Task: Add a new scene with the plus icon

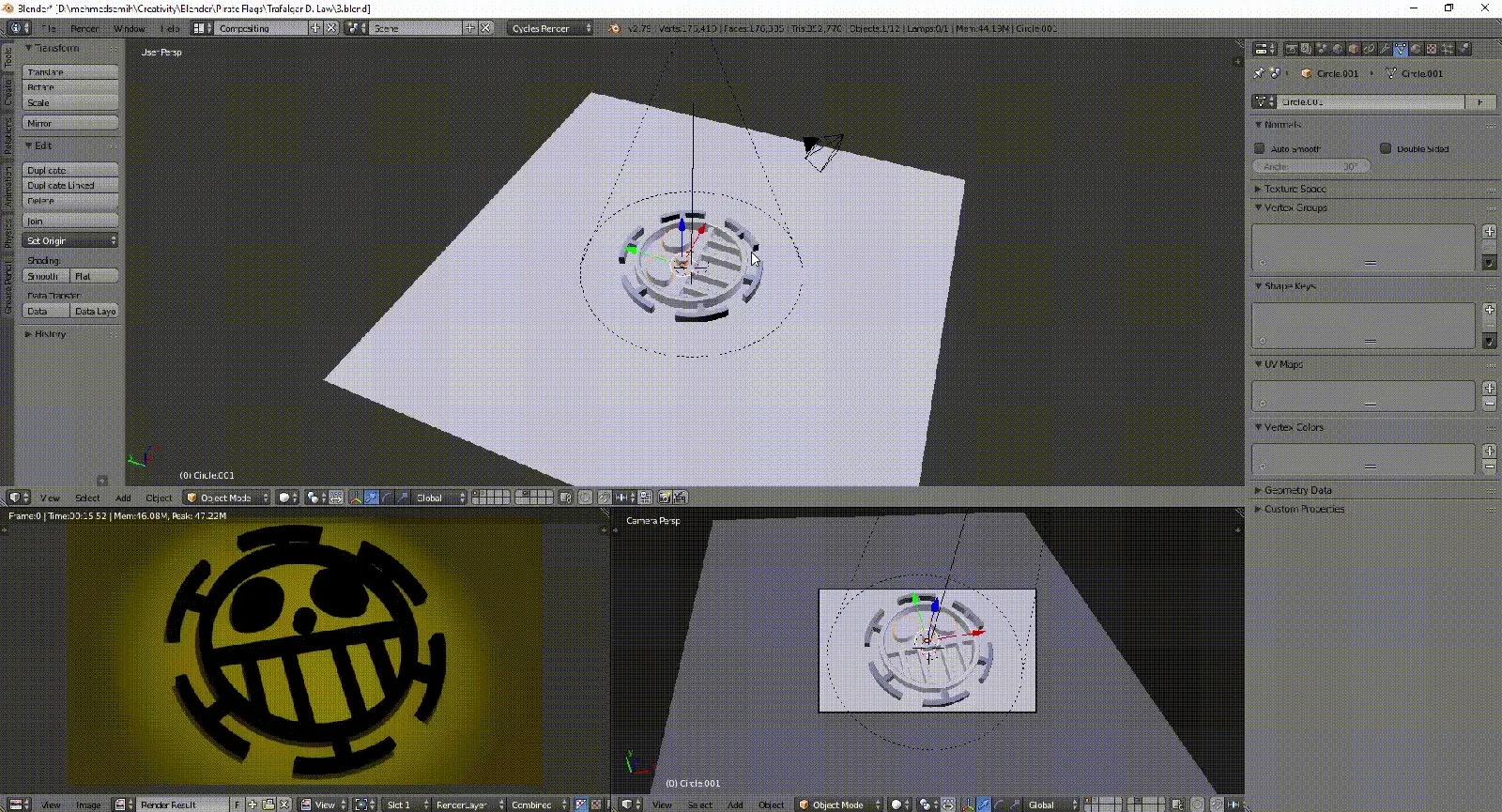Action: [469, 28]
